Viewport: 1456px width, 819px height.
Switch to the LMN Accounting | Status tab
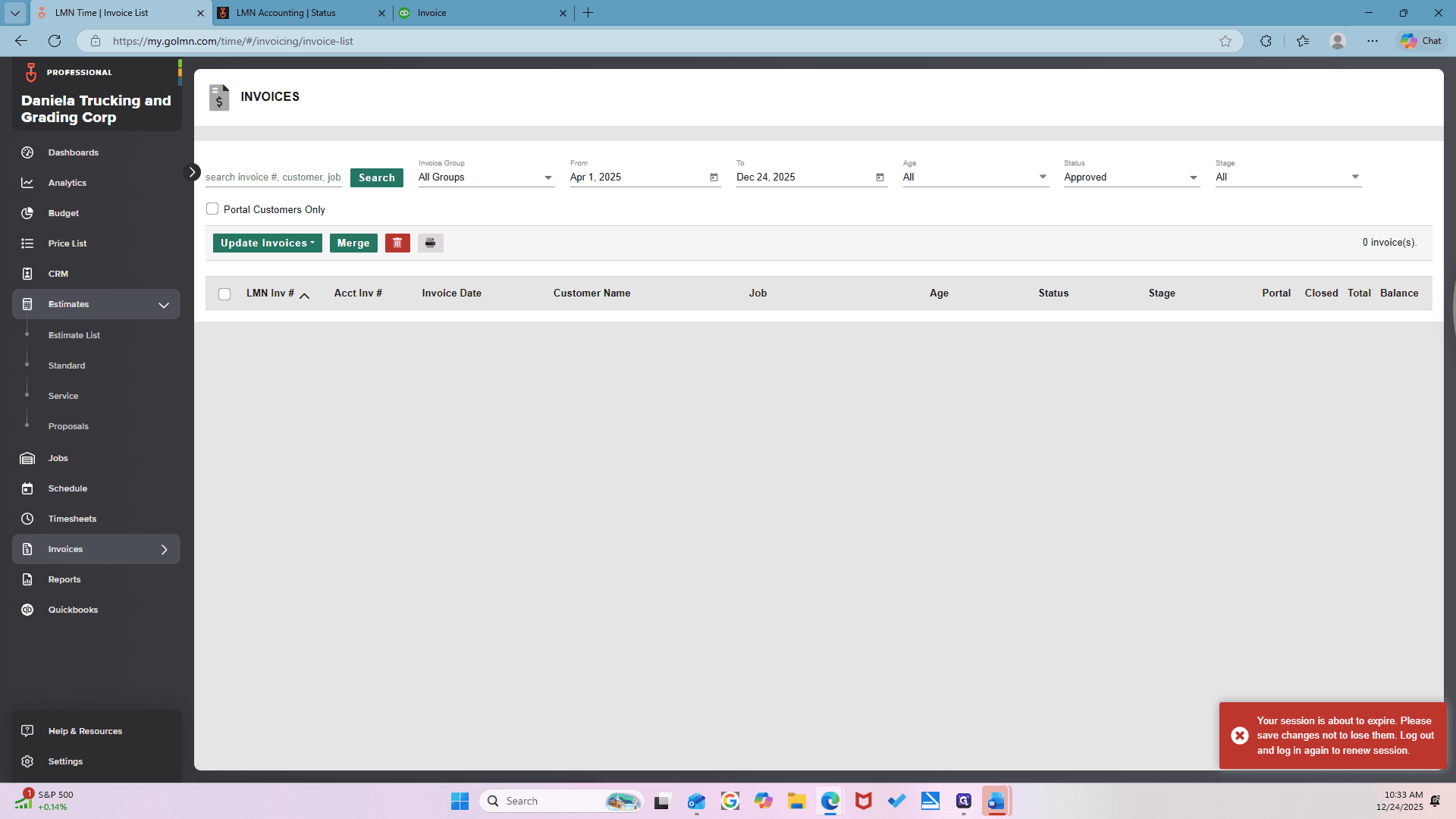click(301, 13)
